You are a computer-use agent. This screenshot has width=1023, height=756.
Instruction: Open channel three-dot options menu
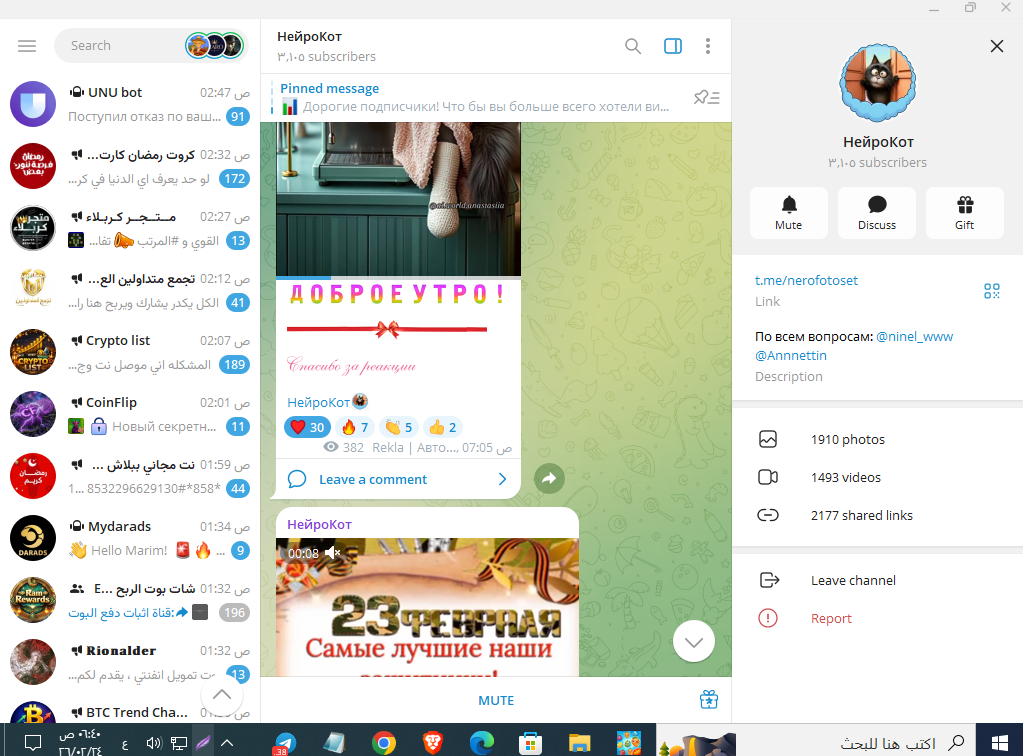708,46
